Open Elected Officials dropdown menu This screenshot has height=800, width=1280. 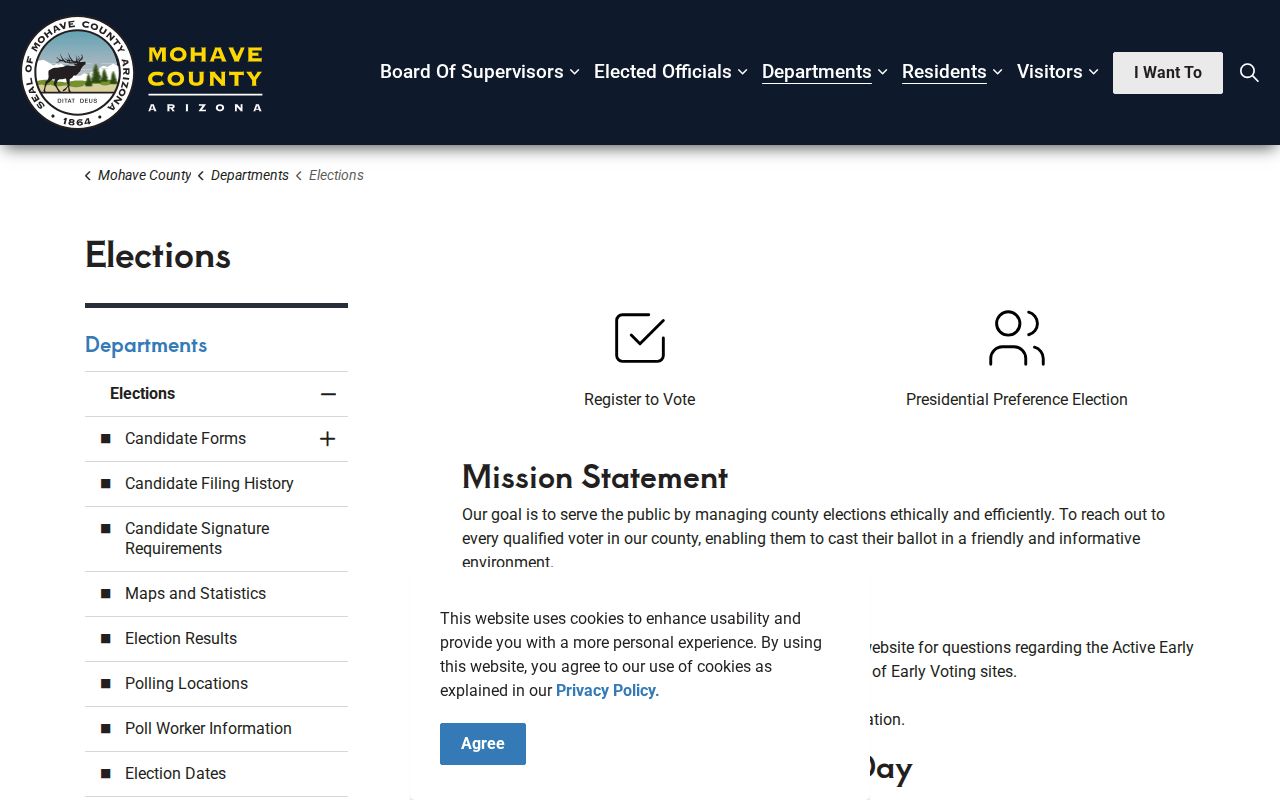(x=671, y=72)
